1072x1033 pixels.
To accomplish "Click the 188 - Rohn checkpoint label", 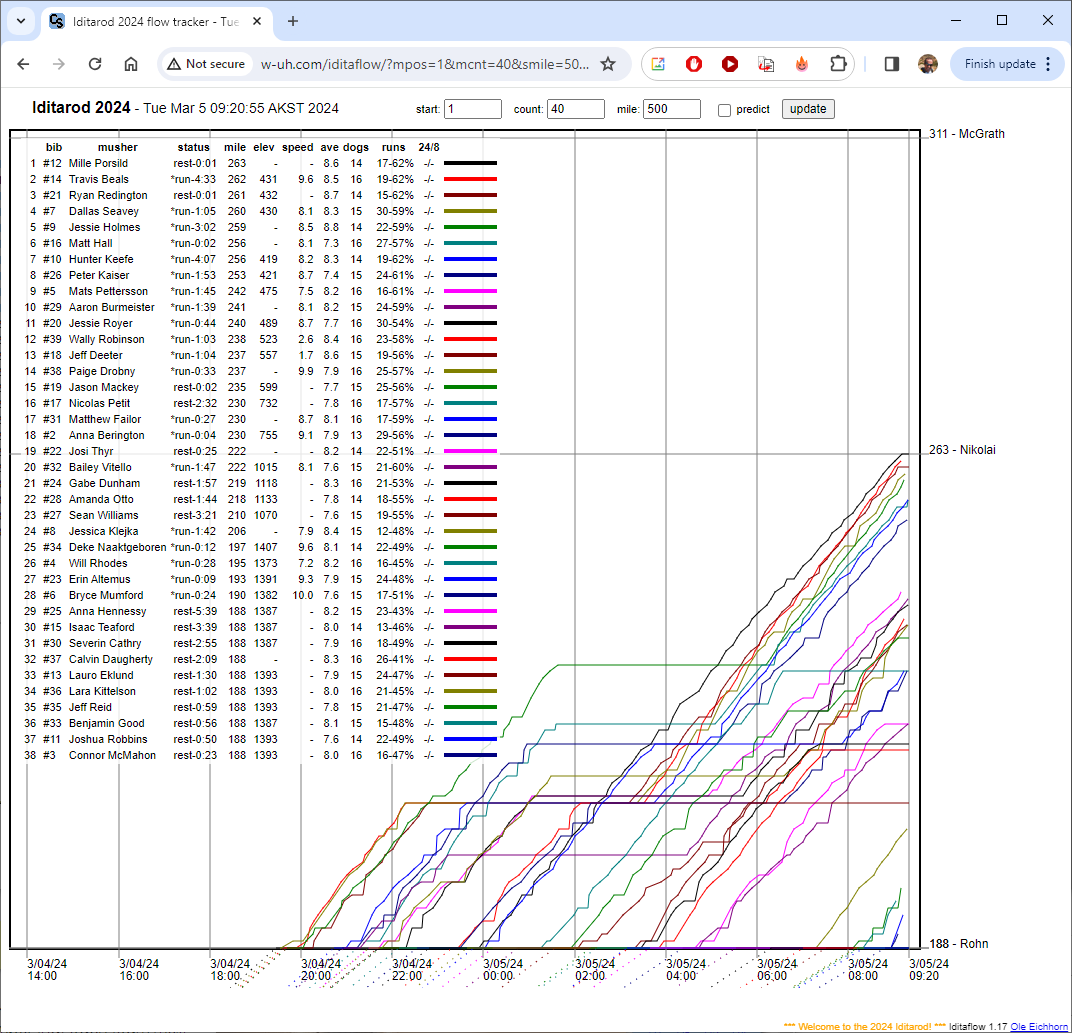I will pyautogui.click(x=959, y=944).
